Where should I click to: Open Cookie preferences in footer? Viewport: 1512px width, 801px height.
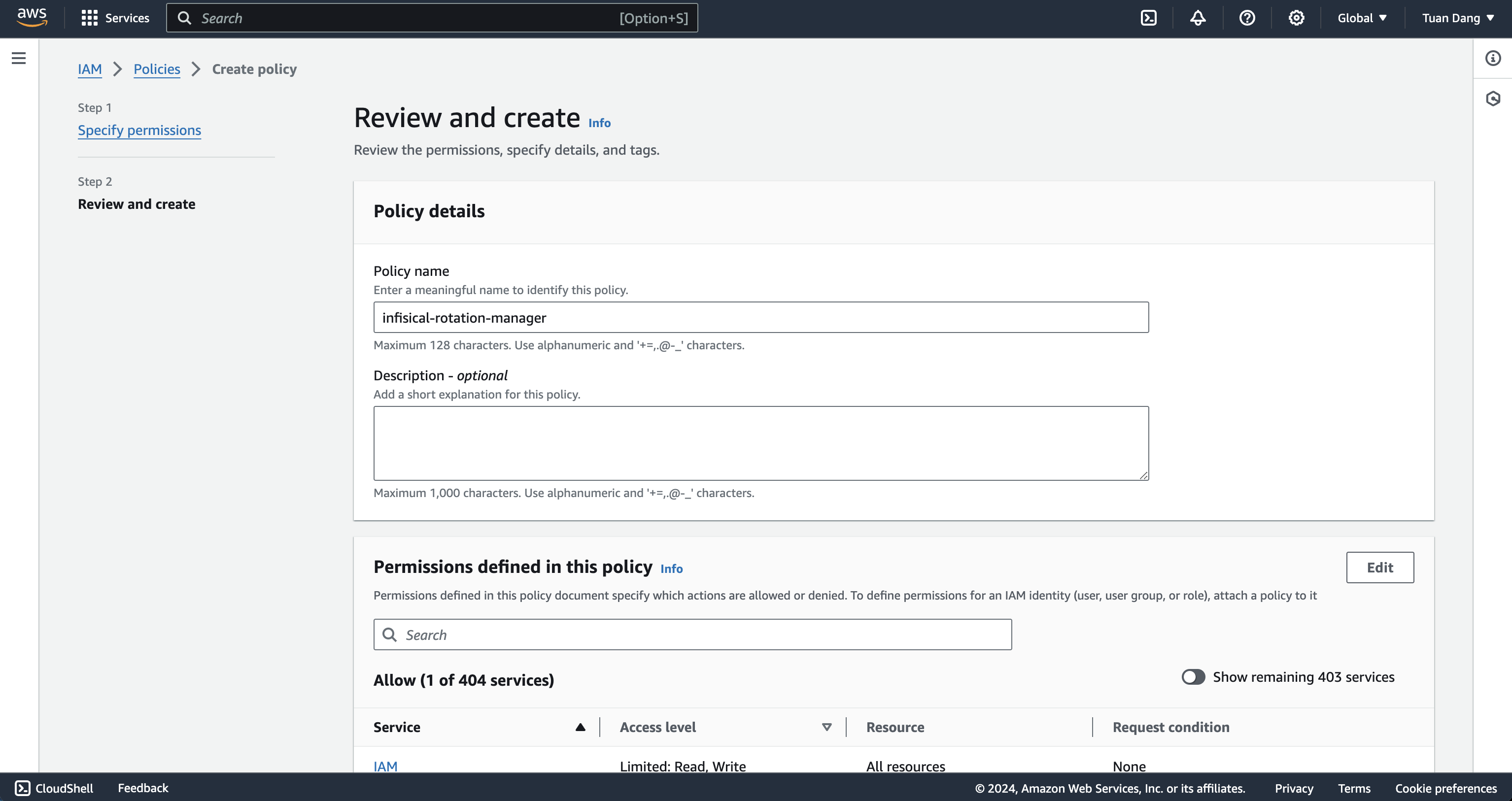(x=1445, y=788)
